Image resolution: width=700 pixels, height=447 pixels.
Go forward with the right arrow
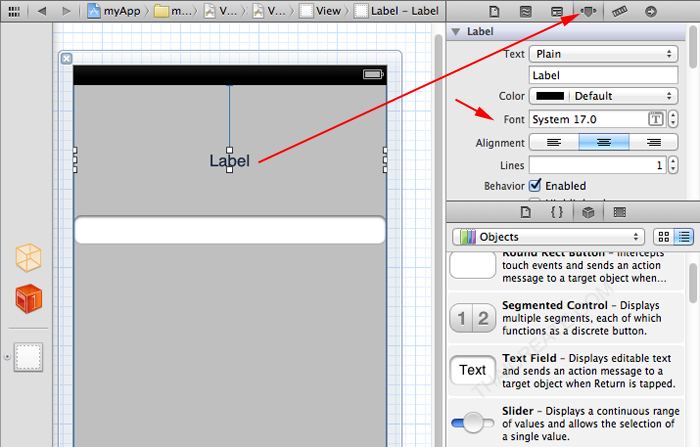(x=67, y=11)
